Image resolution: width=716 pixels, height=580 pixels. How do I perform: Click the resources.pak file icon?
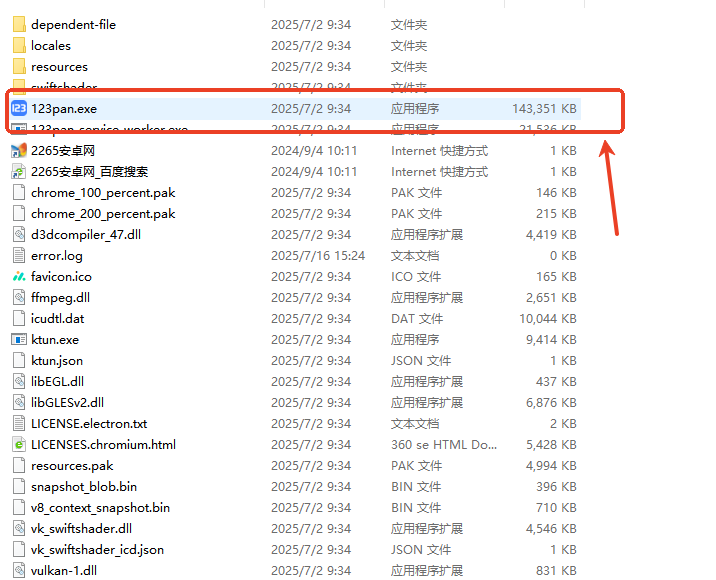click(x=19, y=466)
